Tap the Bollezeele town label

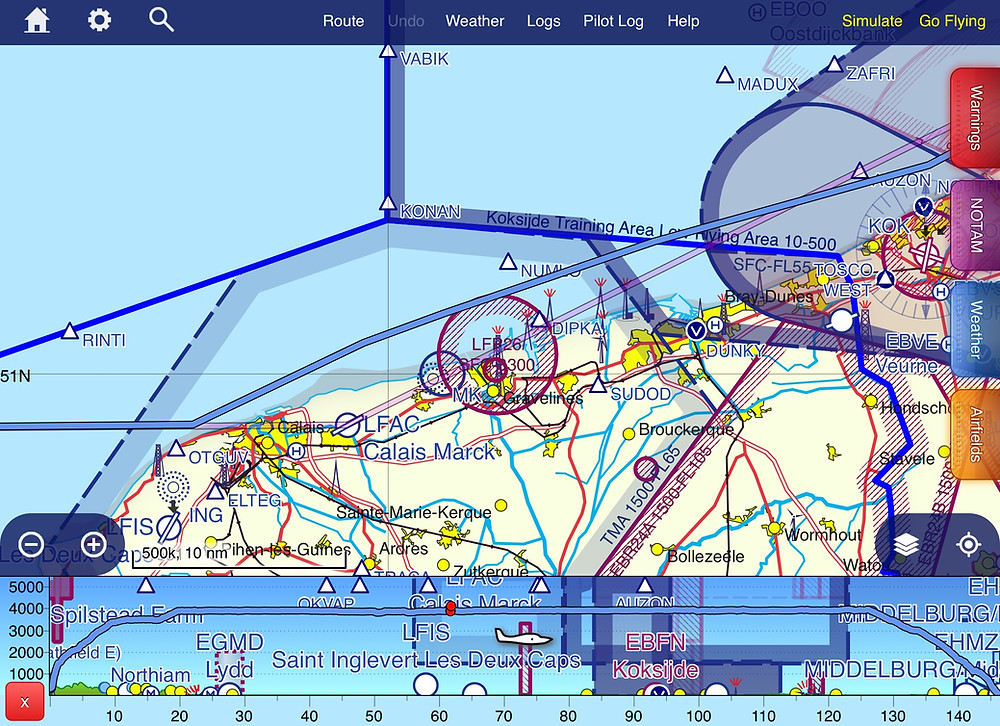pos(705,556)
